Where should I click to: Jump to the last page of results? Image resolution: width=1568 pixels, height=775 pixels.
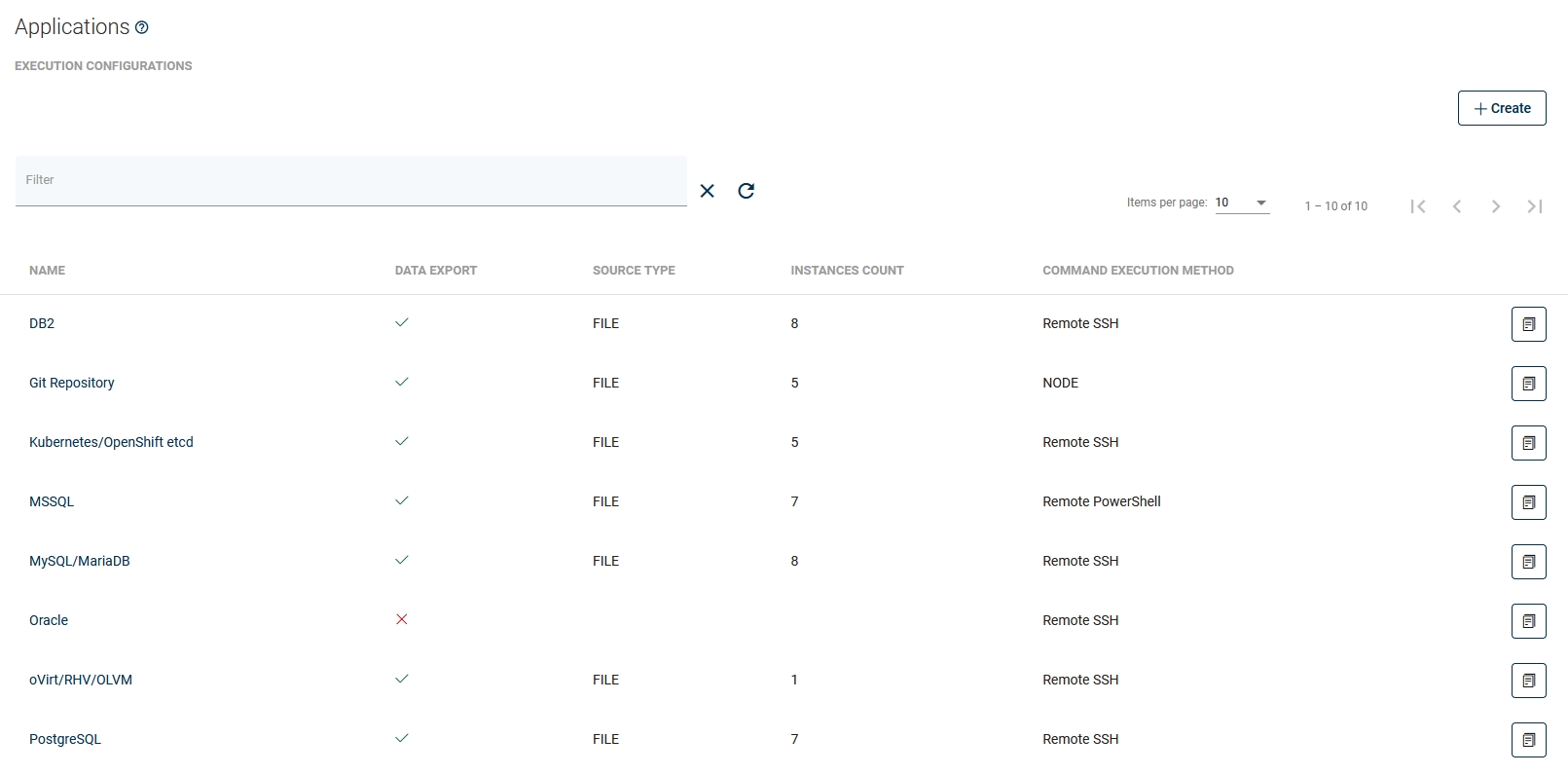click(1535, 206)
